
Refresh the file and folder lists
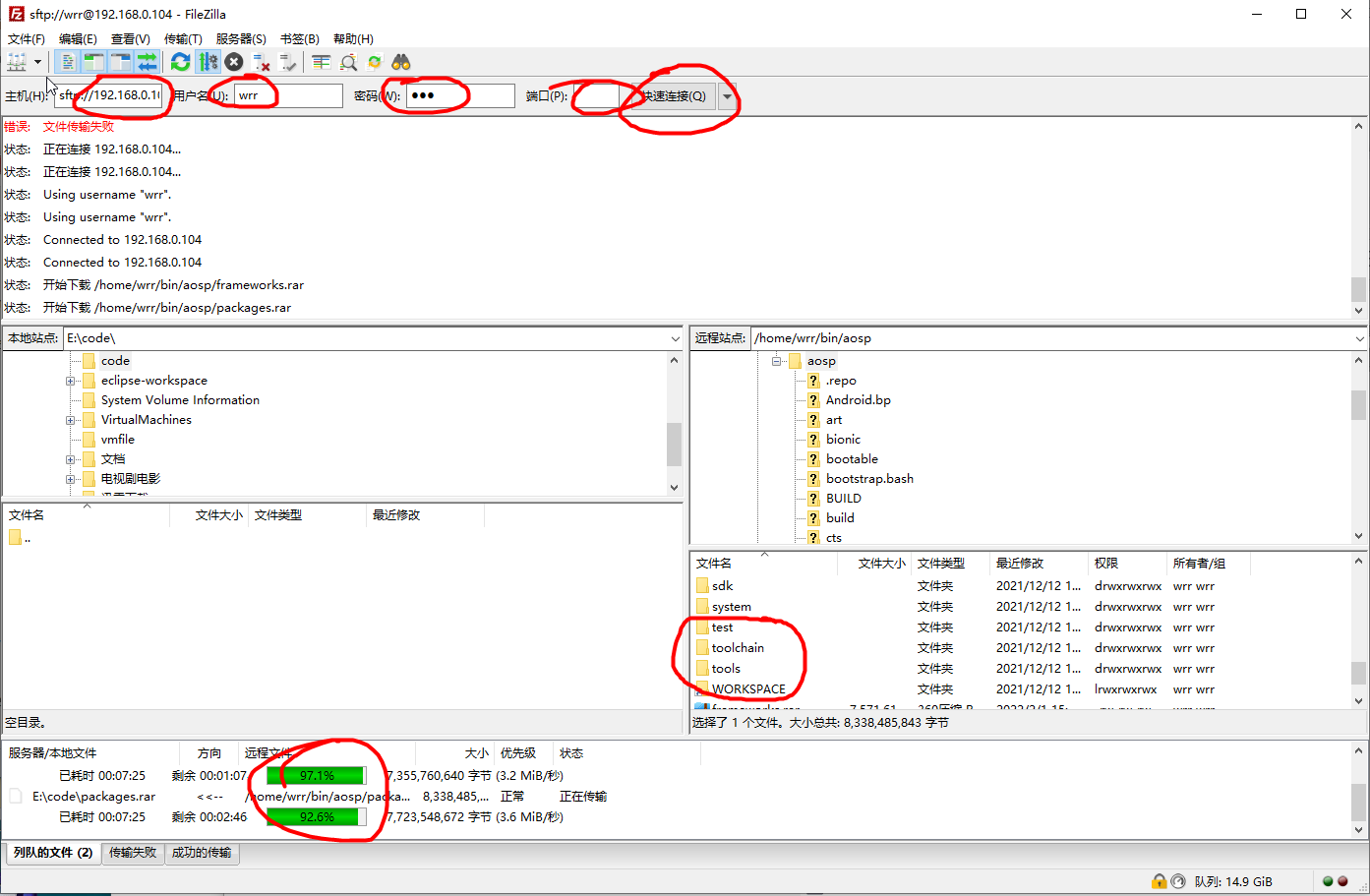[180, 61]
